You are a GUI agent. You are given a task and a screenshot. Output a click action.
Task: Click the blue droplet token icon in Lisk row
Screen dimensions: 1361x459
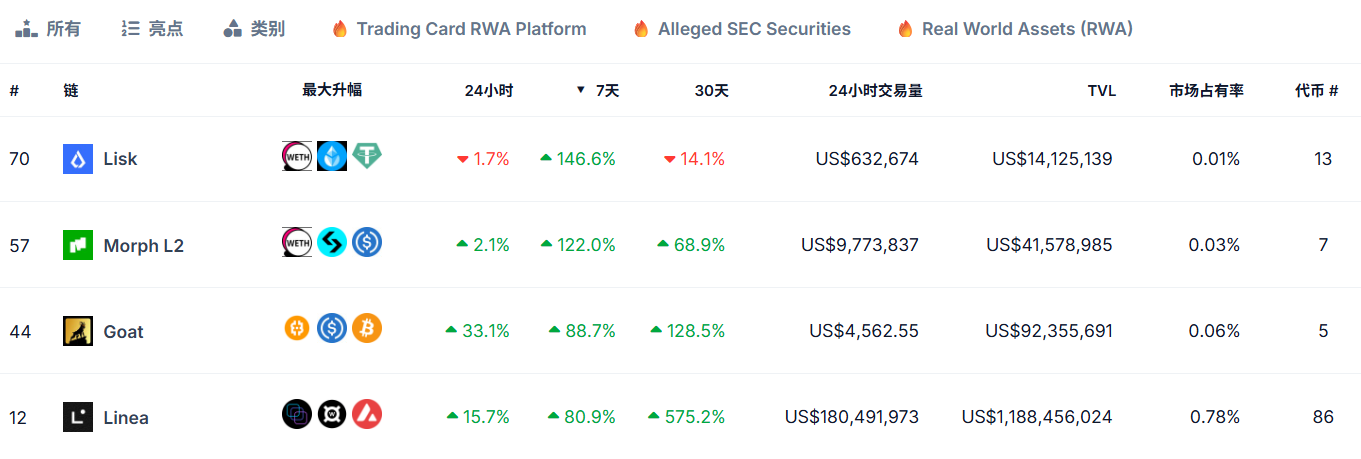pos(332,156)
